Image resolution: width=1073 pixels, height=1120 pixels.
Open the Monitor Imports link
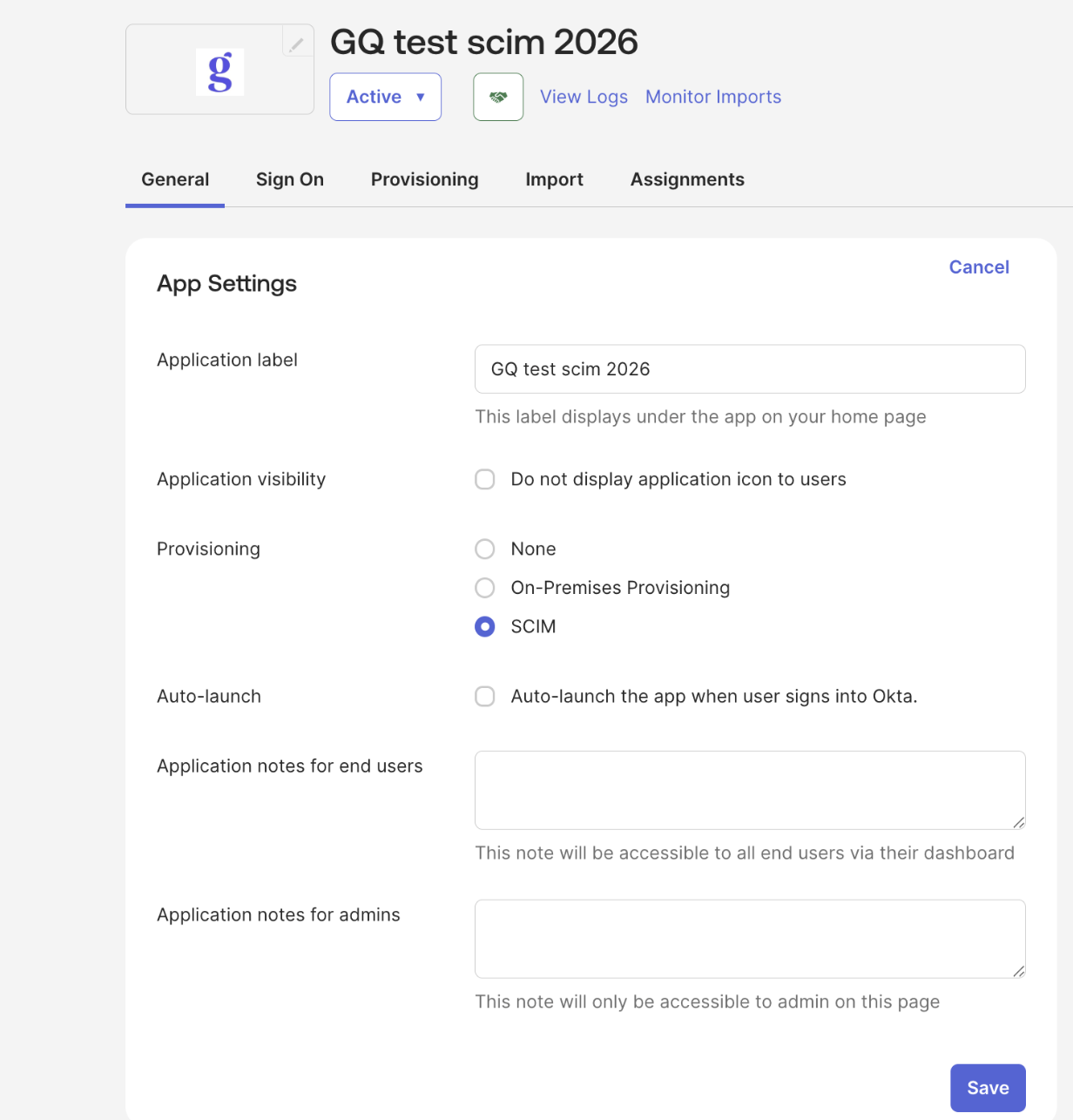713,97
